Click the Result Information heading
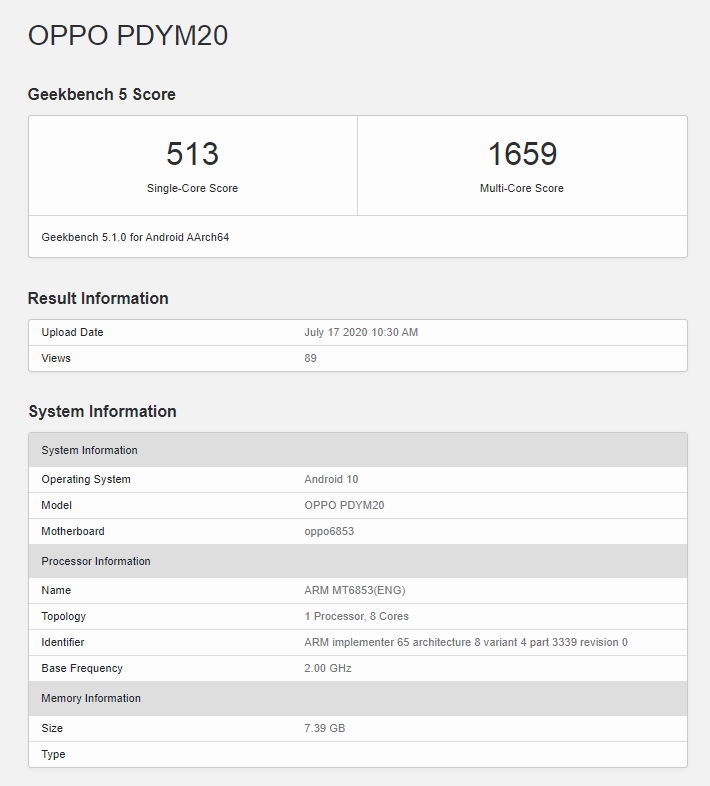This screenshot has width=710, height=786. [98, 298]
